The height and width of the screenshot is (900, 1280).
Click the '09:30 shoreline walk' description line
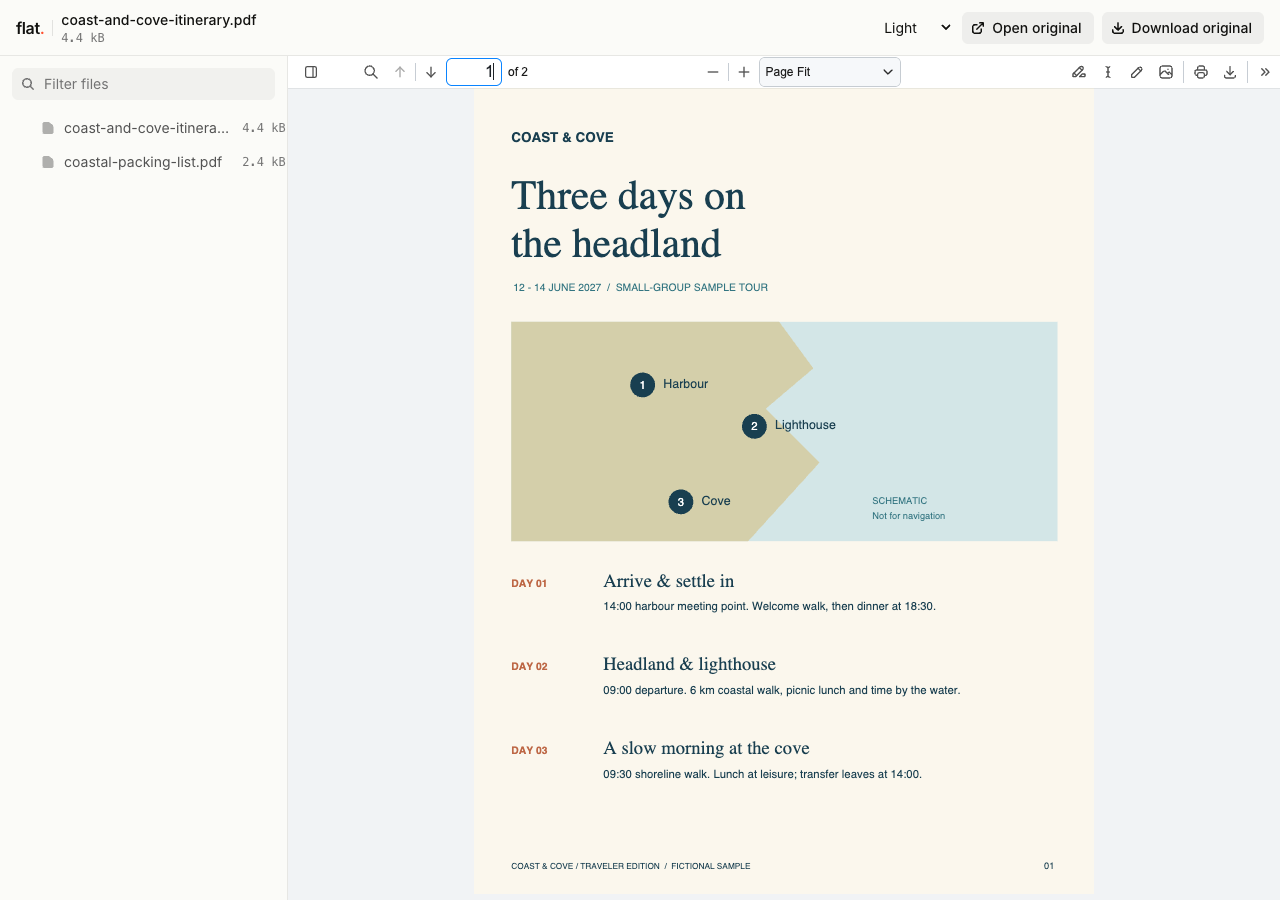click(x=762, y=774)
